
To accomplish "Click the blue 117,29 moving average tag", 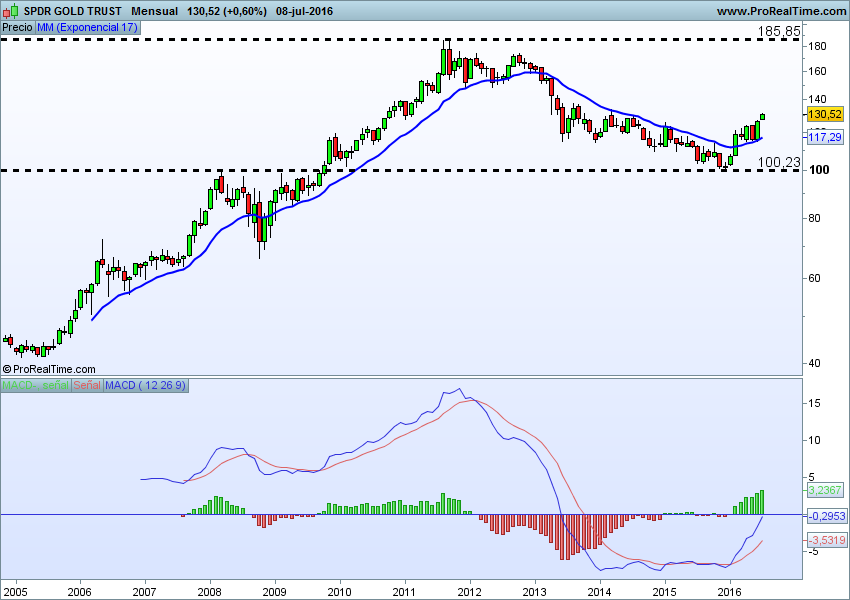I will pyautogui.click(x=825, y=137).
